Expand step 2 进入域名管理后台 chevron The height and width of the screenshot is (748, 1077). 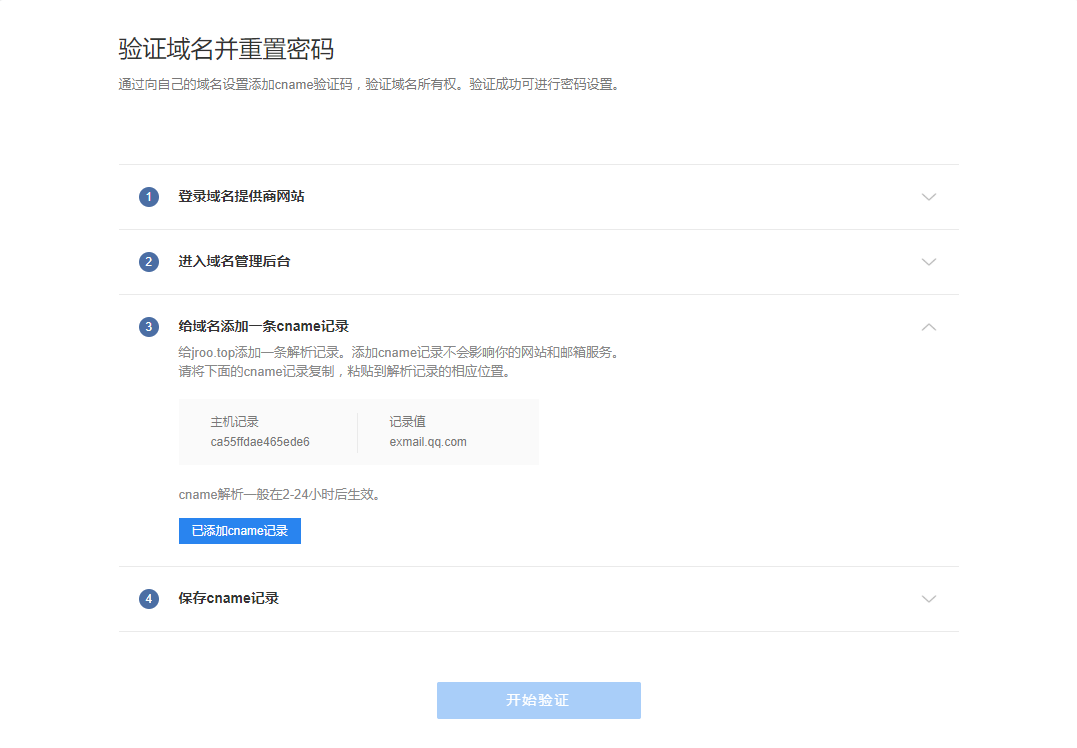click(x=929, y=262)
